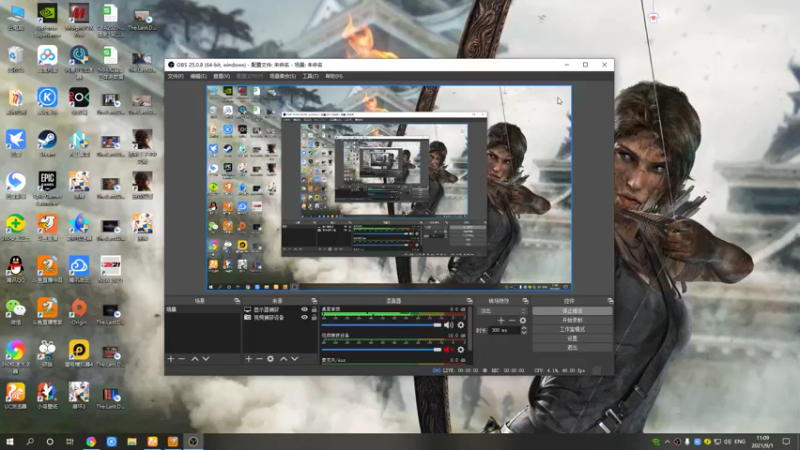Open video capture device audio settings gear

(x=461, y=349)
